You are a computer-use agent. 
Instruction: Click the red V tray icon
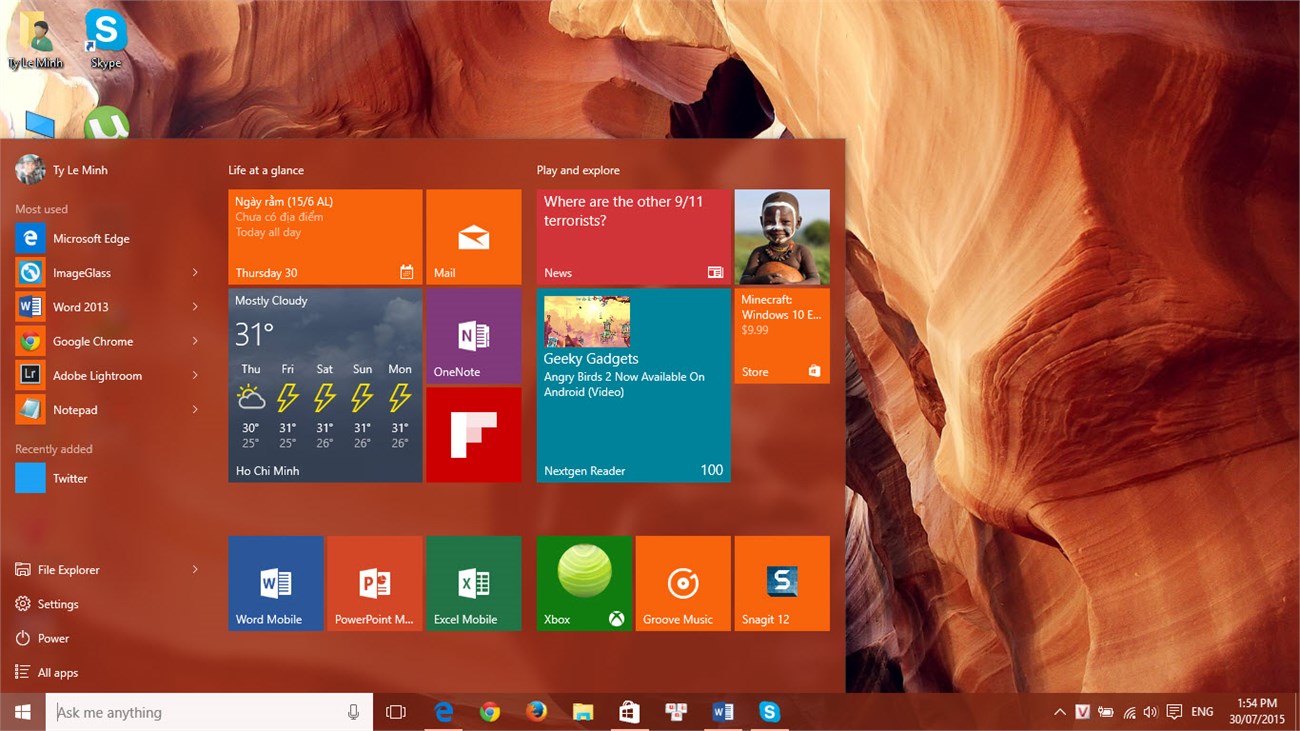tap(1082, 713)
